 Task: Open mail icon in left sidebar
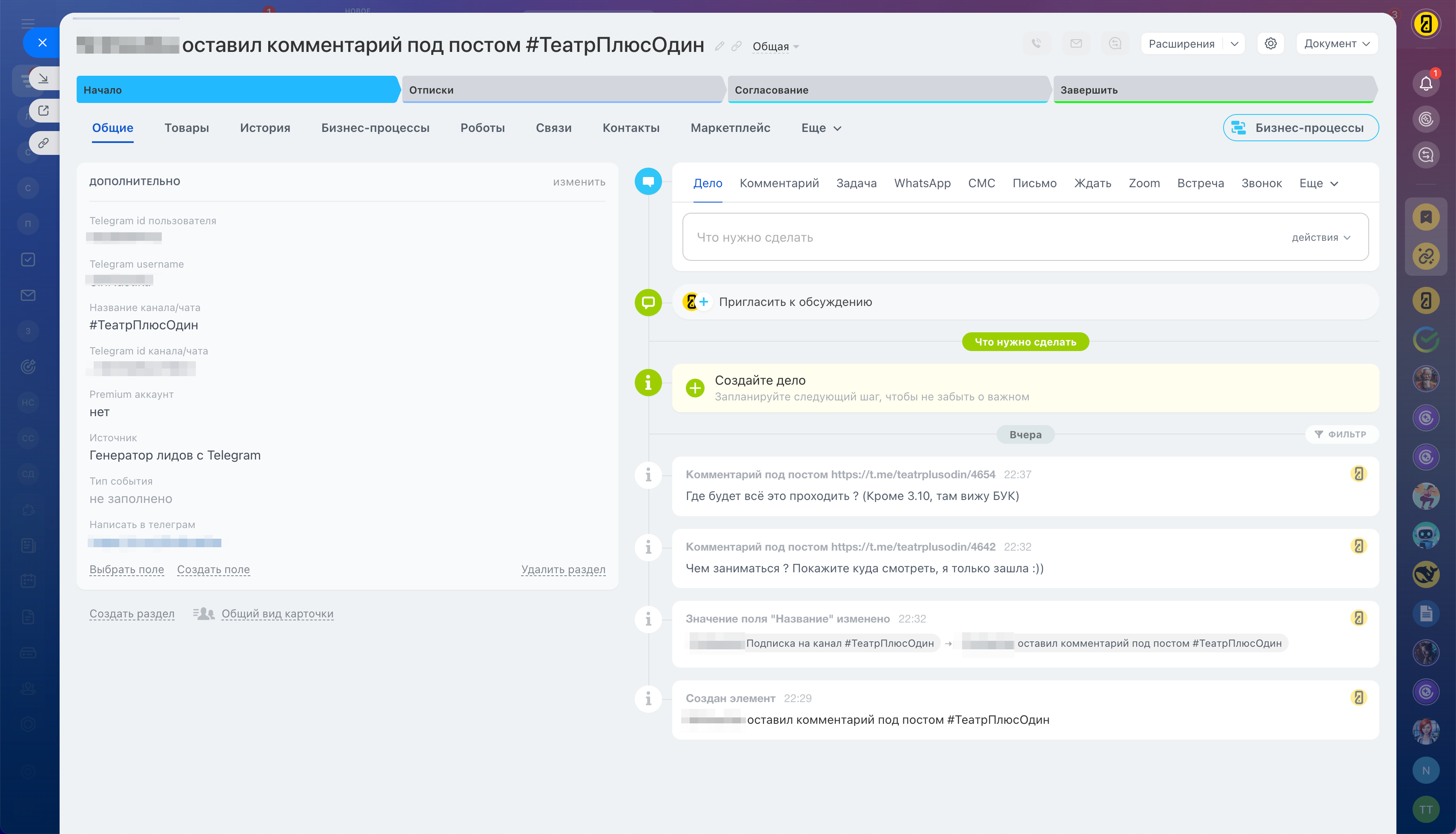click(x=28, y=295)
